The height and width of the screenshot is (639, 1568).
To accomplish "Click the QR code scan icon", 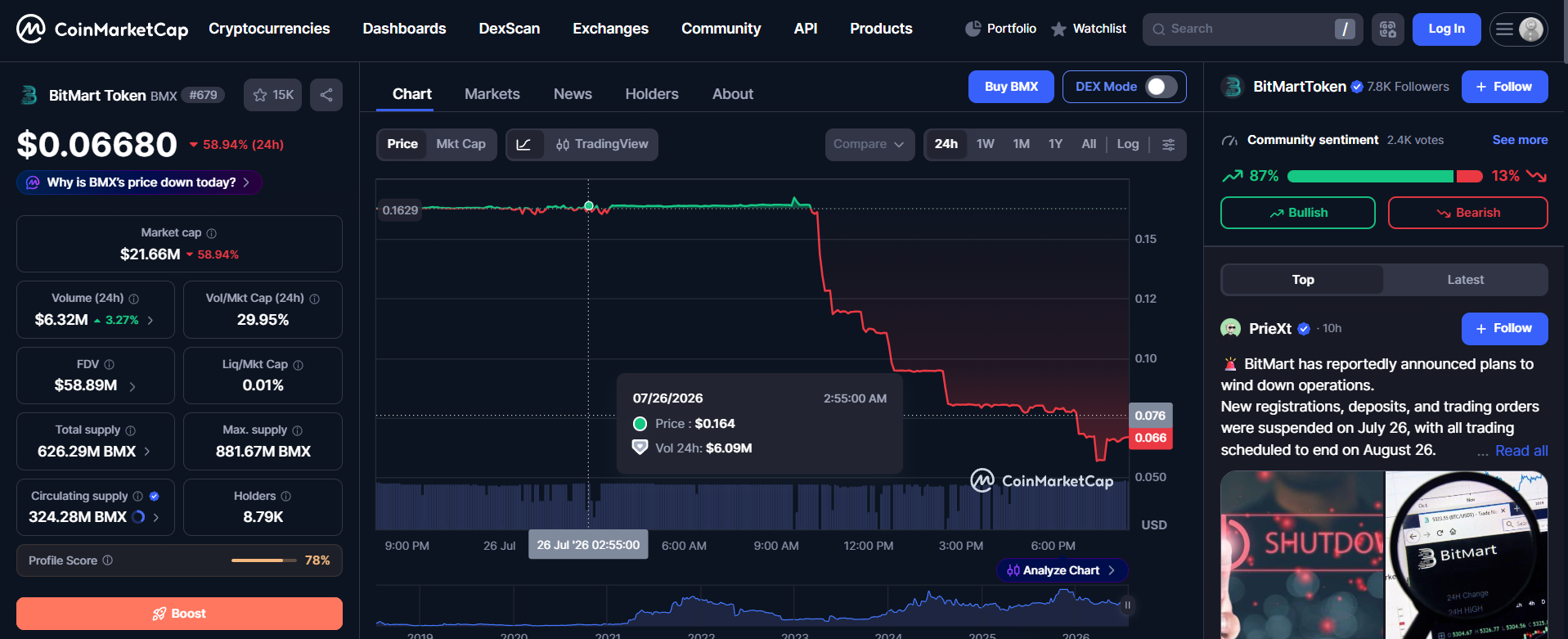I will (1388, 29).
